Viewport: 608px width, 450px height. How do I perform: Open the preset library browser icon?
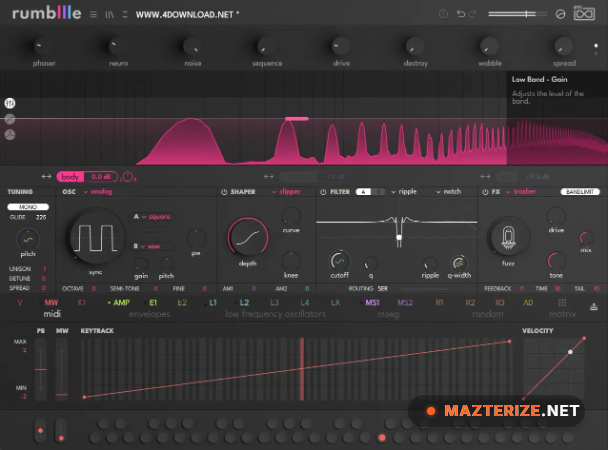pyautogui.click(x=109, y=14)
